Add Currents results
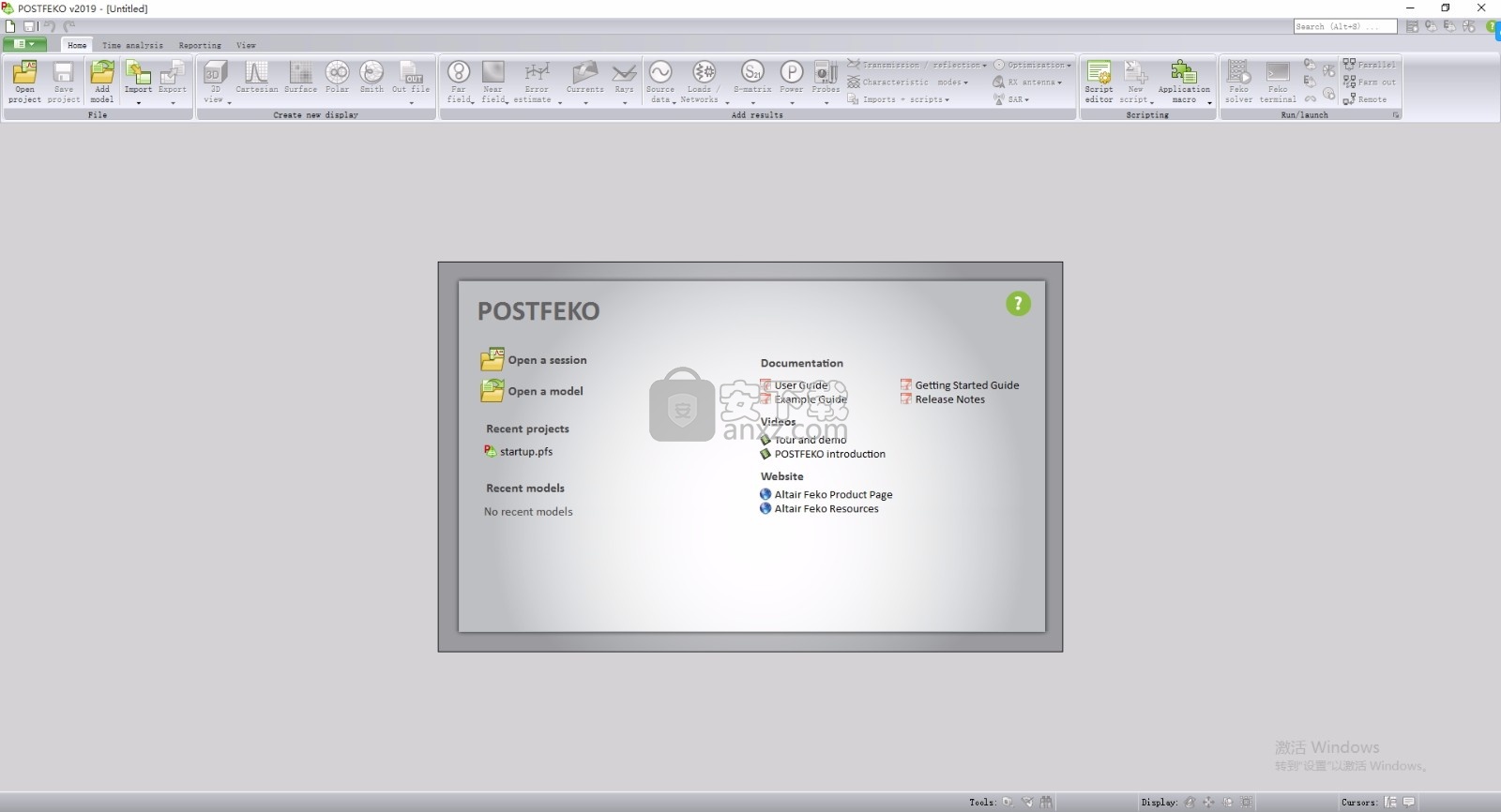 pyautogui.click(x=584, y=83)
